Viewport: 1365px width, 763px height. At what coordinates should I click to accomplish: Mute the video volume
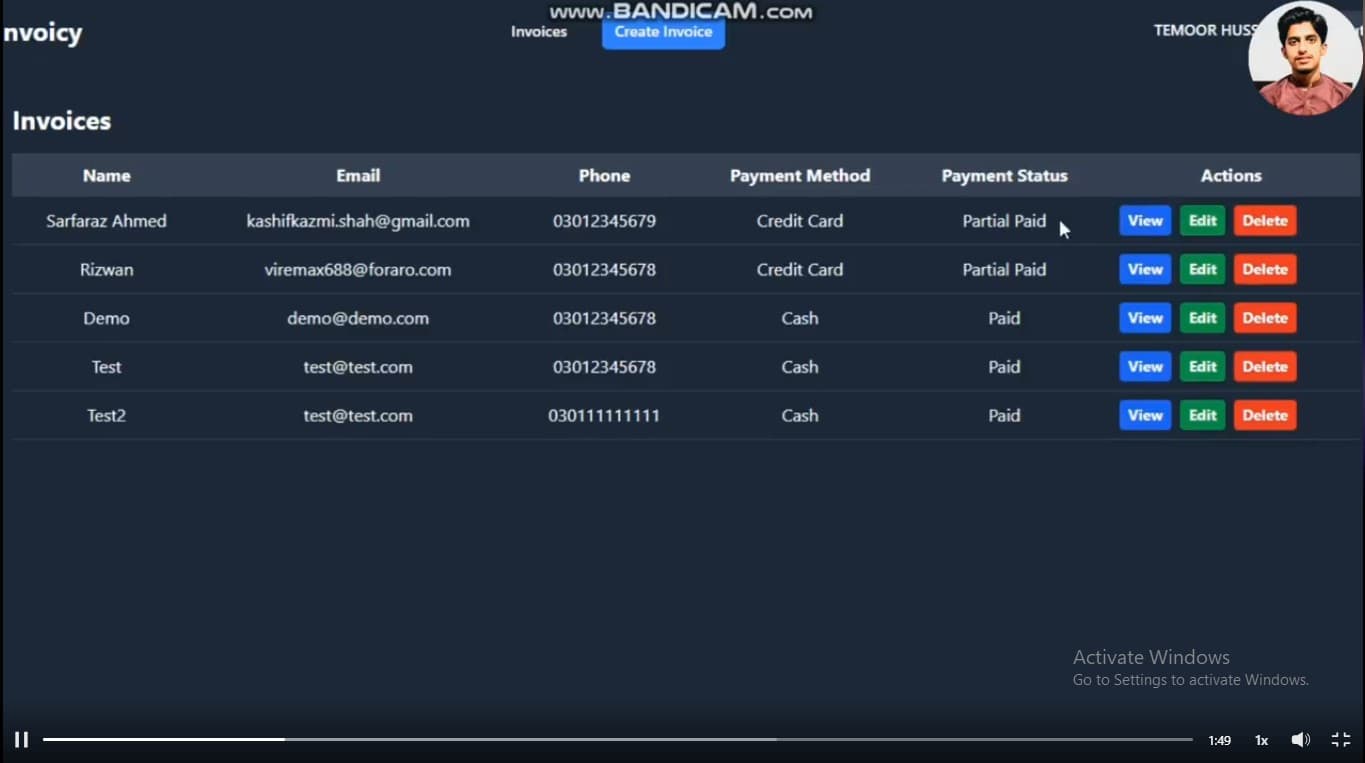(1300, 740)
